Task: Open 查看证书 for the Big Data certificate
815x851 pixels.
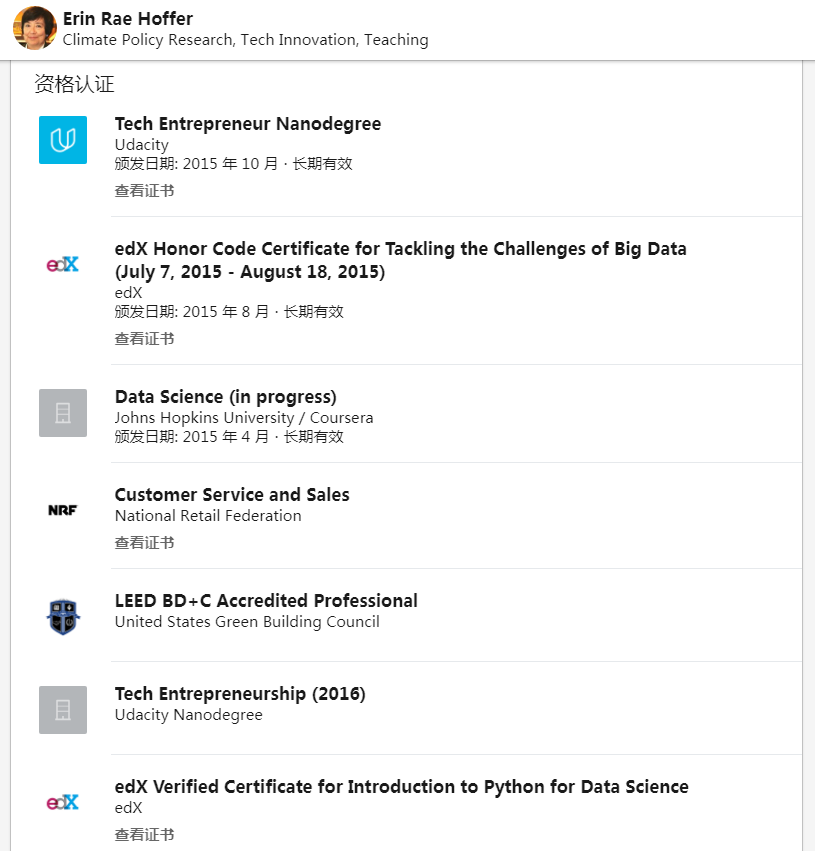Action: pos(144,339)
